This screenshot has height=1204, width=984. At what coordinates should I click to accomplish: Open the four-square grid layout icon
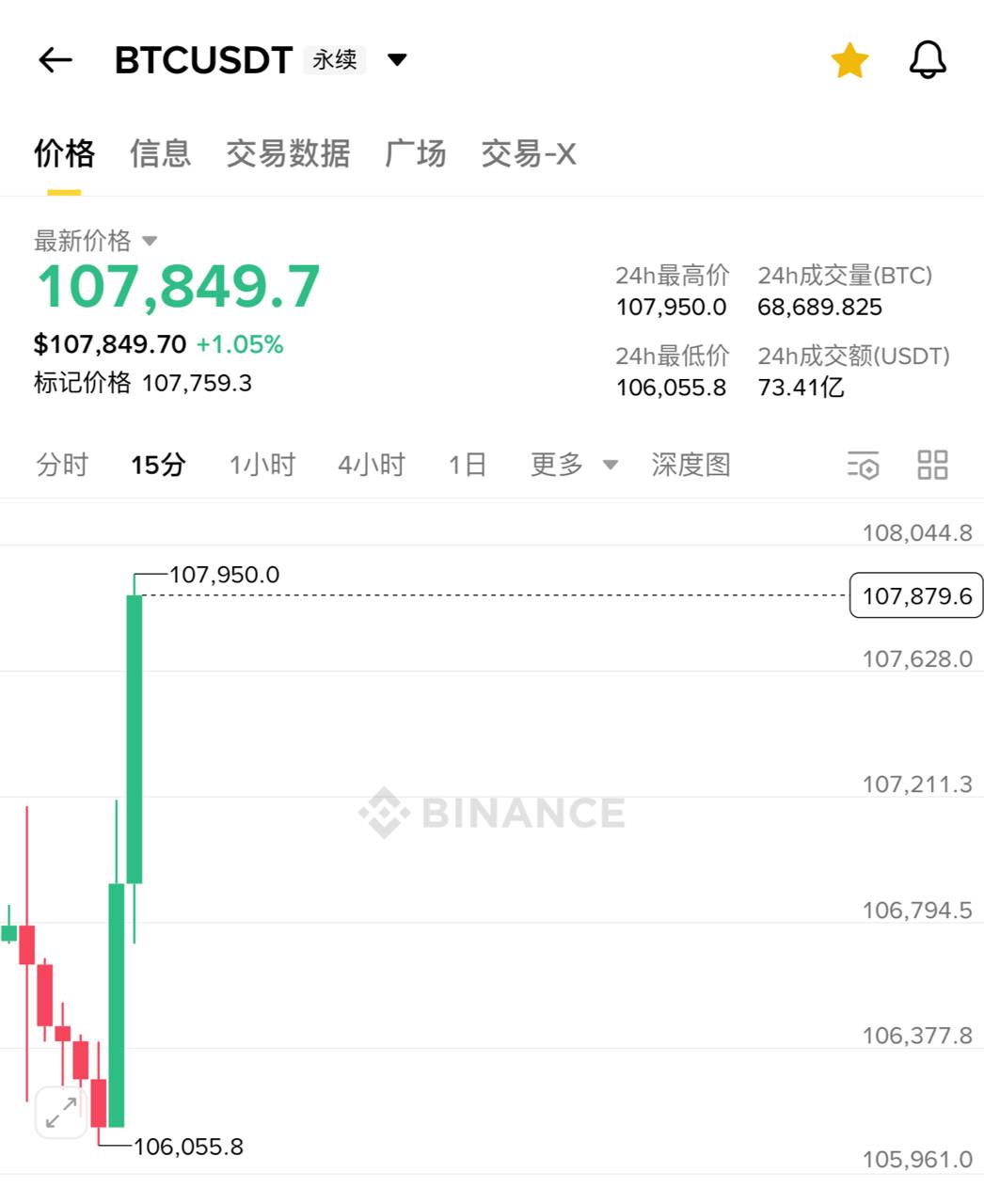tap(932, 465)
